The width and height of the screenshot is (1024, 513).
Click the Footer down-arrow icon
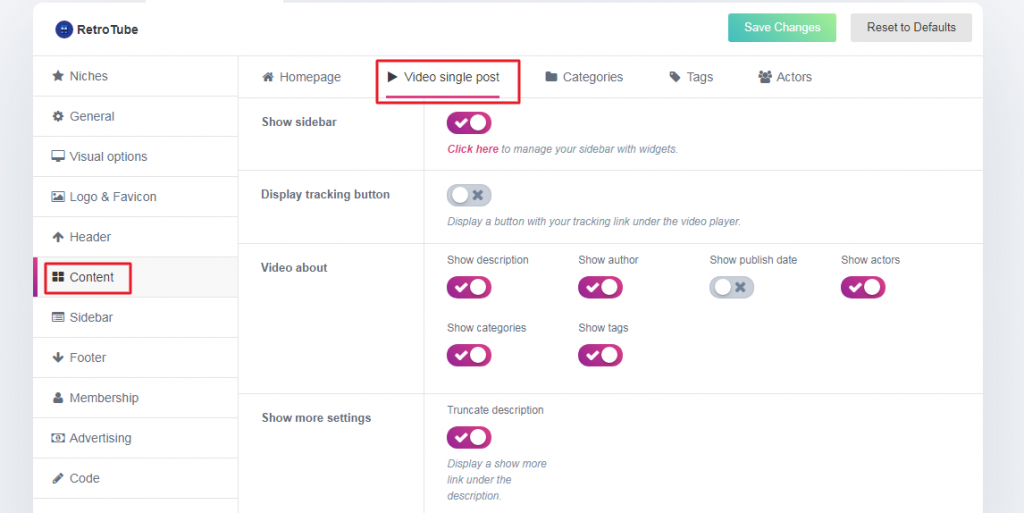58,358
